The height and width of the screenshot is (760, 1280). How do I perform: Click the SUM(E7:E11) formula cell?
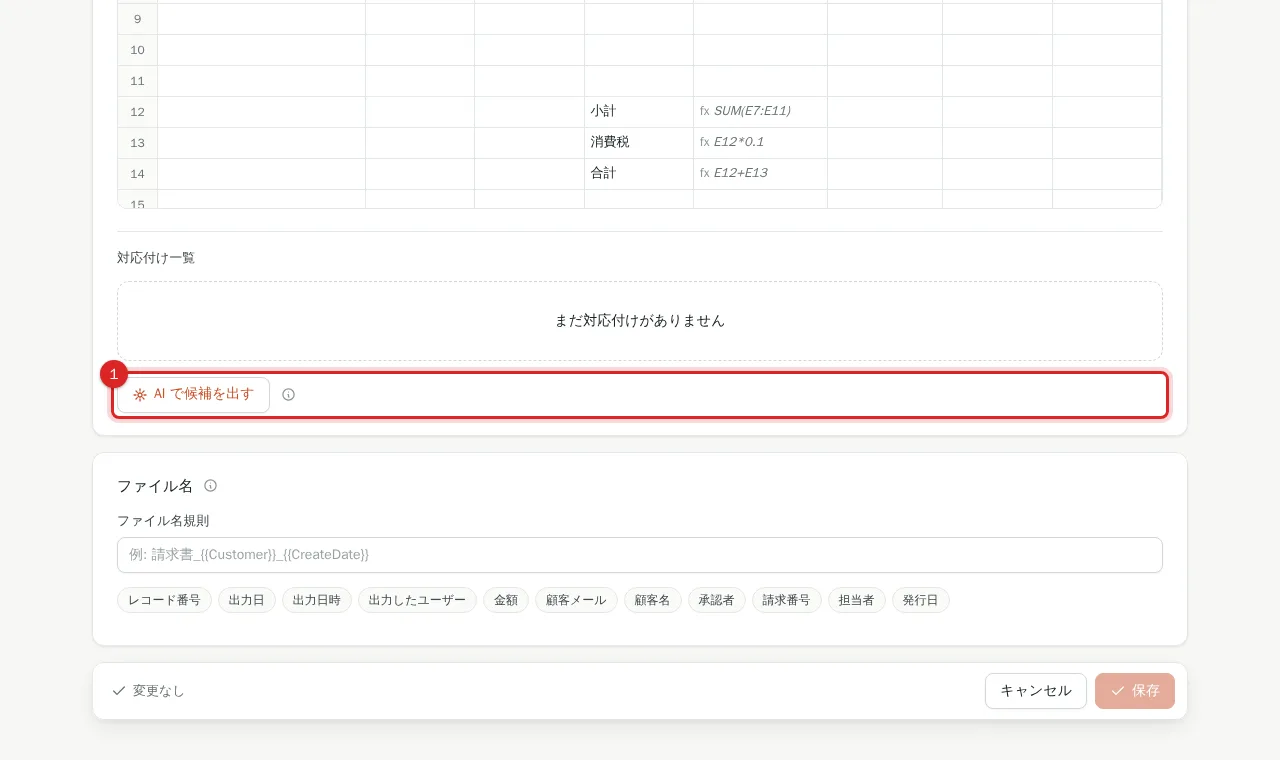[x=760, y=112]
